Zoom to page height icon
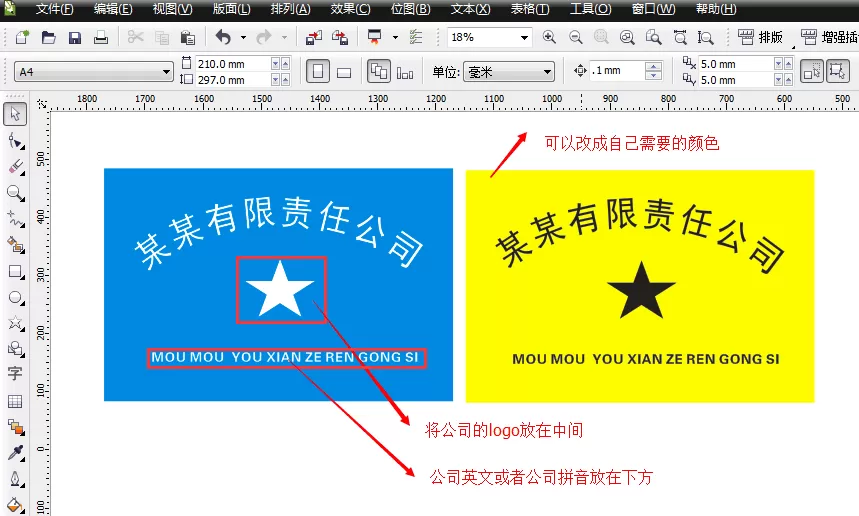 706,37
